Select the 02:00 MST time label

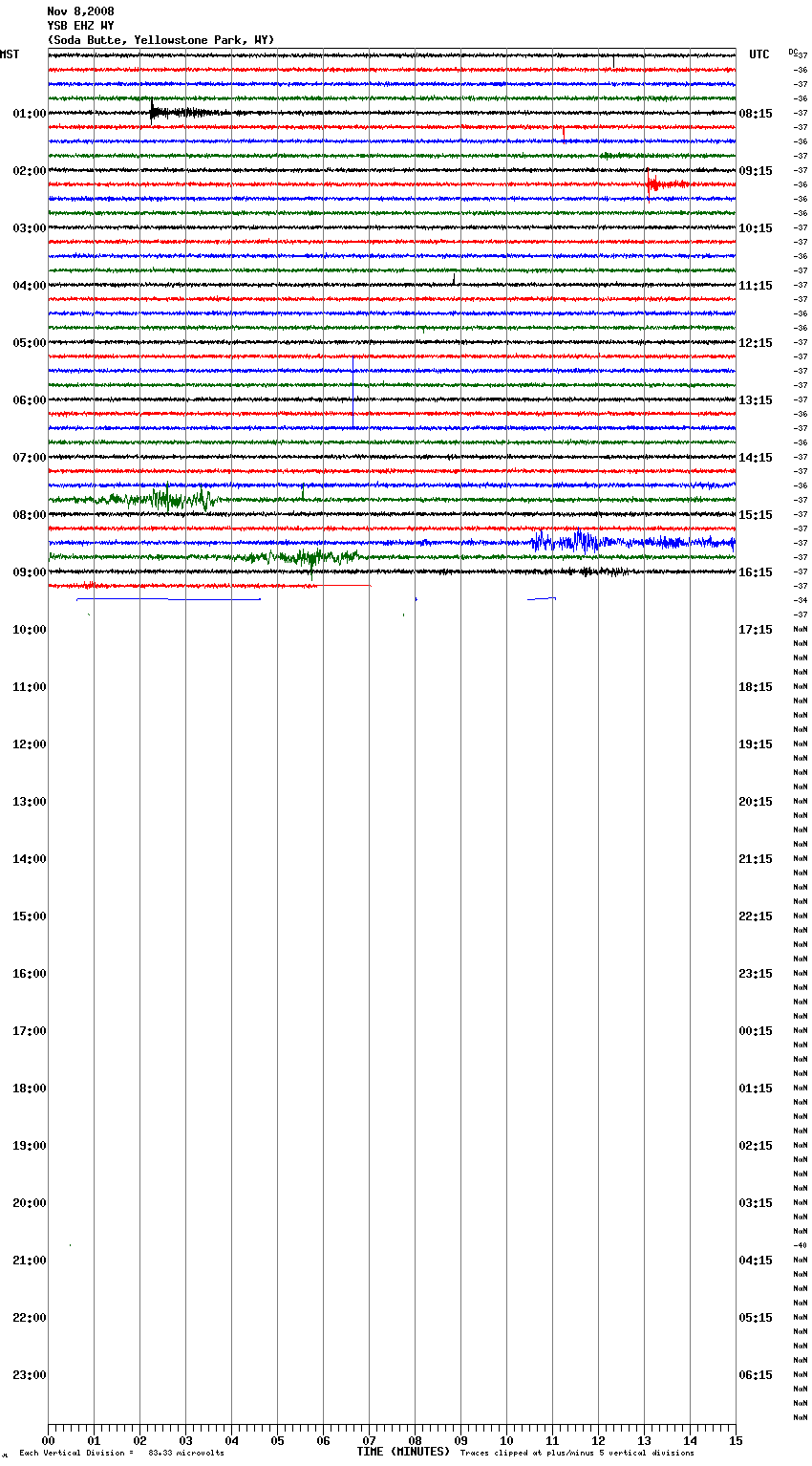coord(30,171)
